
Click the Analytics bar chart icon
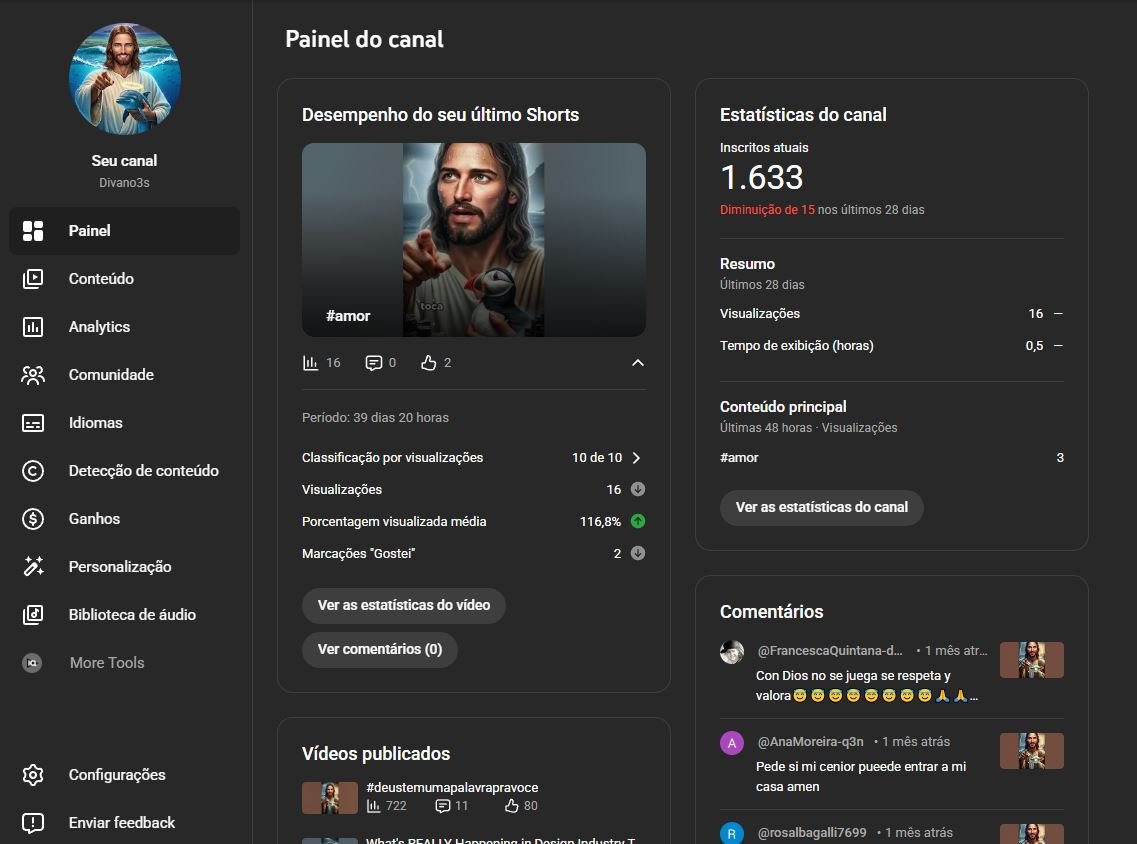coord(33,327)
